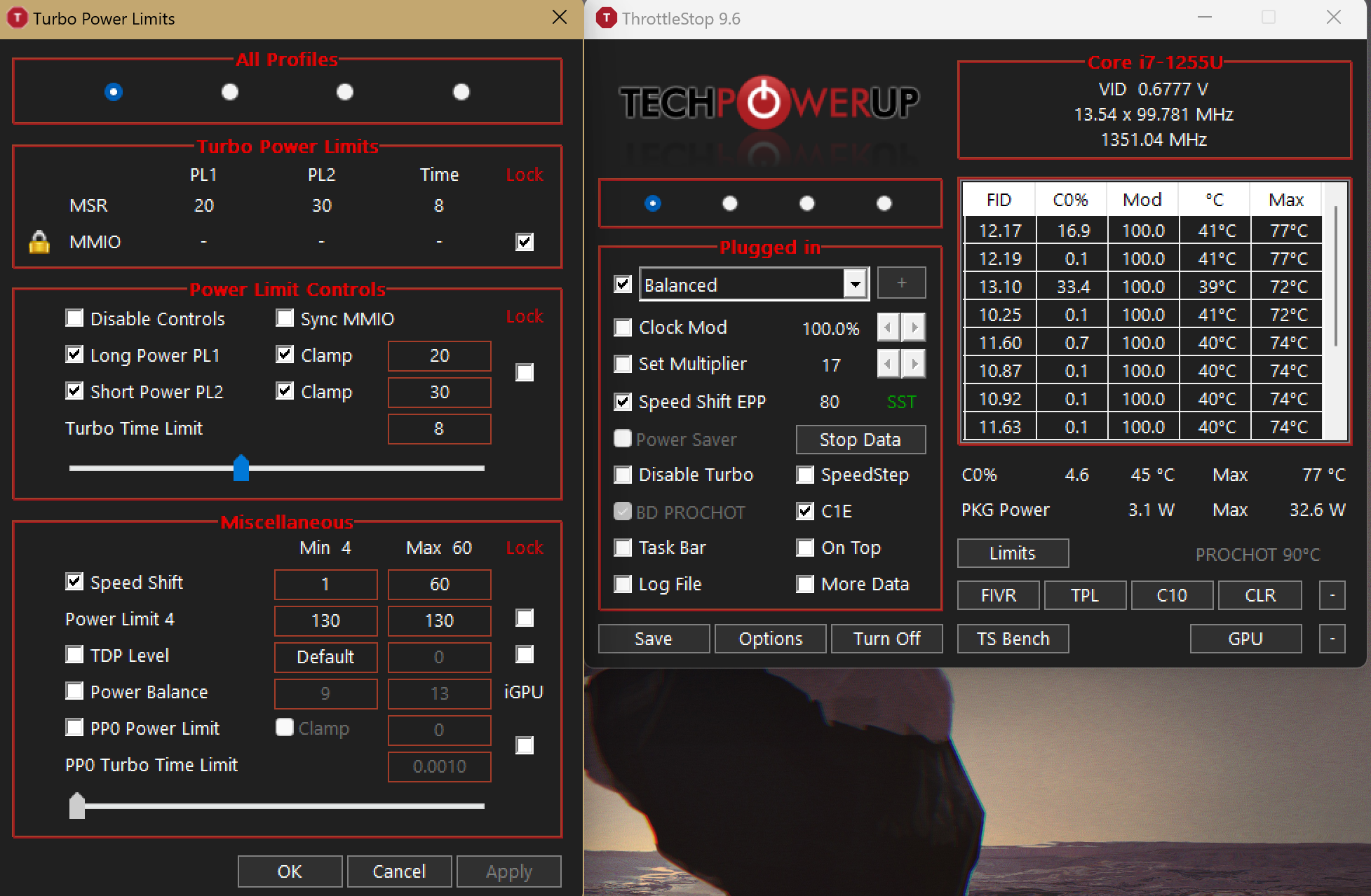Image resolution: width=1371 pixels, height=896 pixels.
Task: Click the TPL button
Action: tap(1085, 595)
